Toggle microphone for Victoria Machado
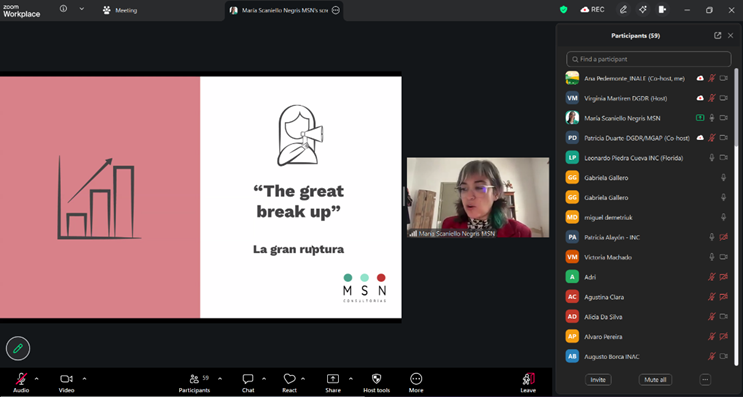743x397 pixels. (x=712, y=257)
